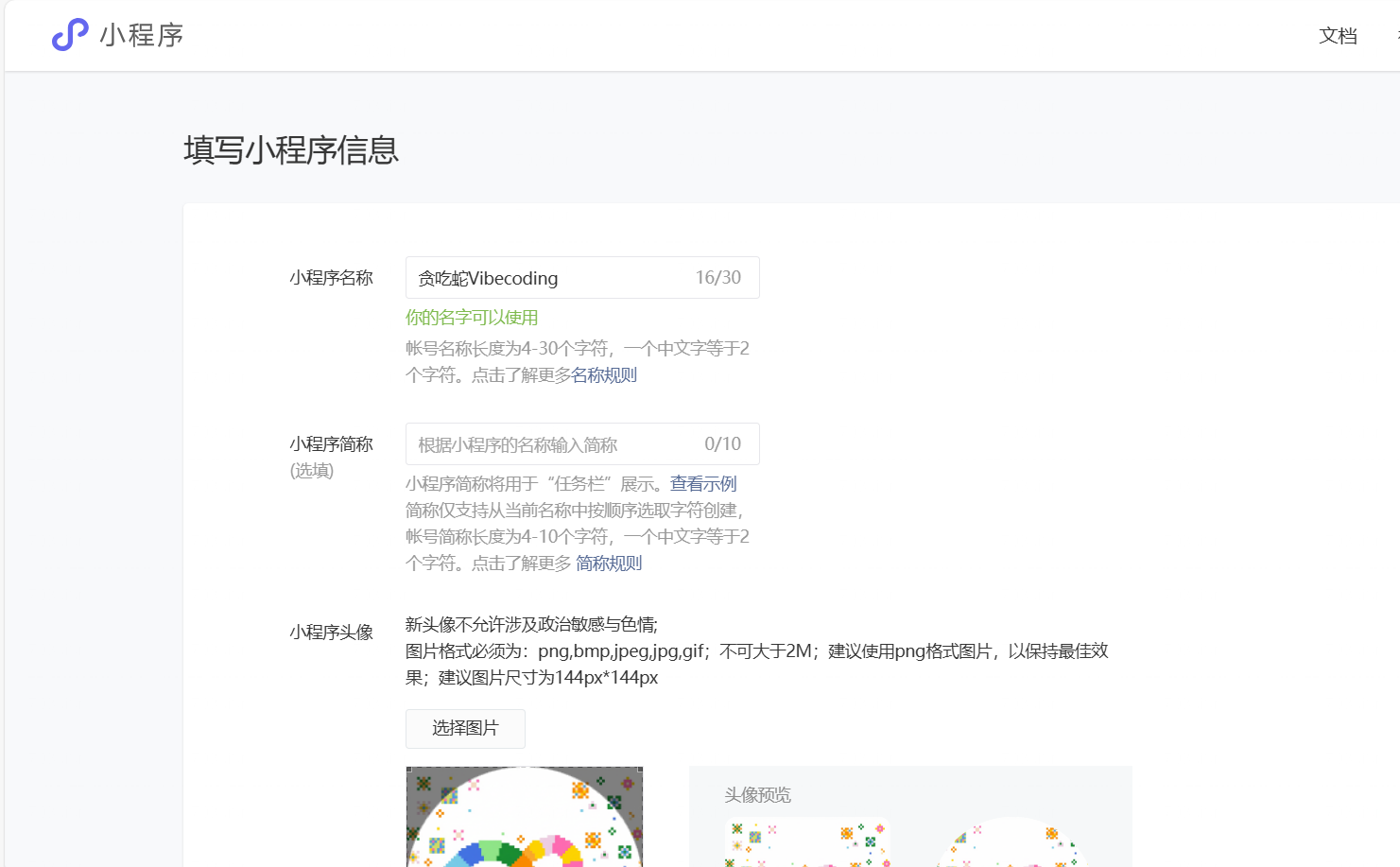The width and height of the screenshot is (1400, 867).
Task: Click the 16/30 character counter
Action: (x=718, y=278)
